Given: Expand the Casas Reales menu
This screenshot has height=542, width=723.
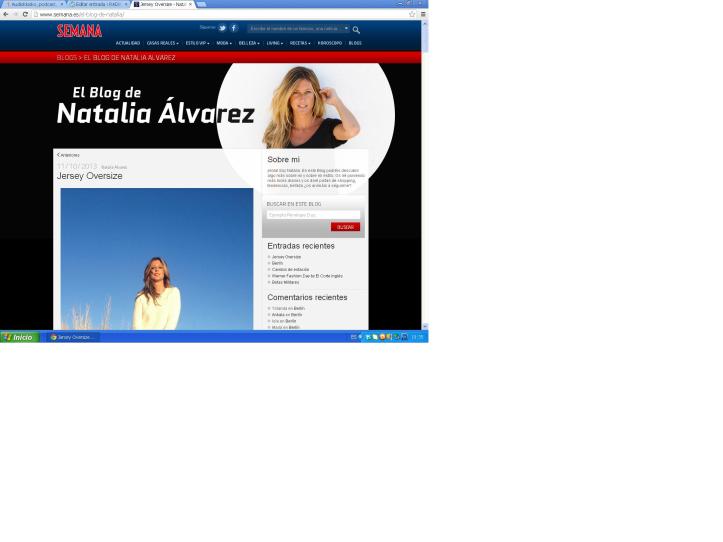Looking at the screenshot, I should (x=162, y=43).
